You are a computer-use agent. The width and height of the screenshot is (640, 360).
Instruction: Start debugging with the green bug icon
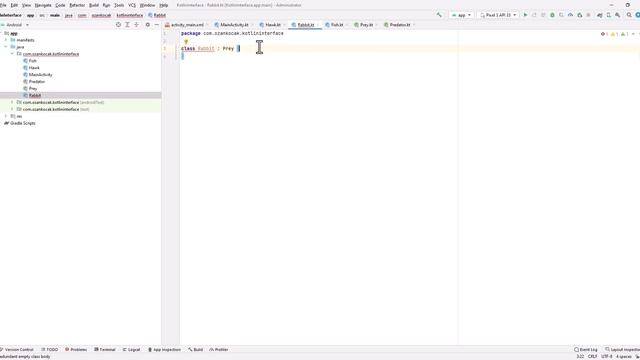[552, 15]
